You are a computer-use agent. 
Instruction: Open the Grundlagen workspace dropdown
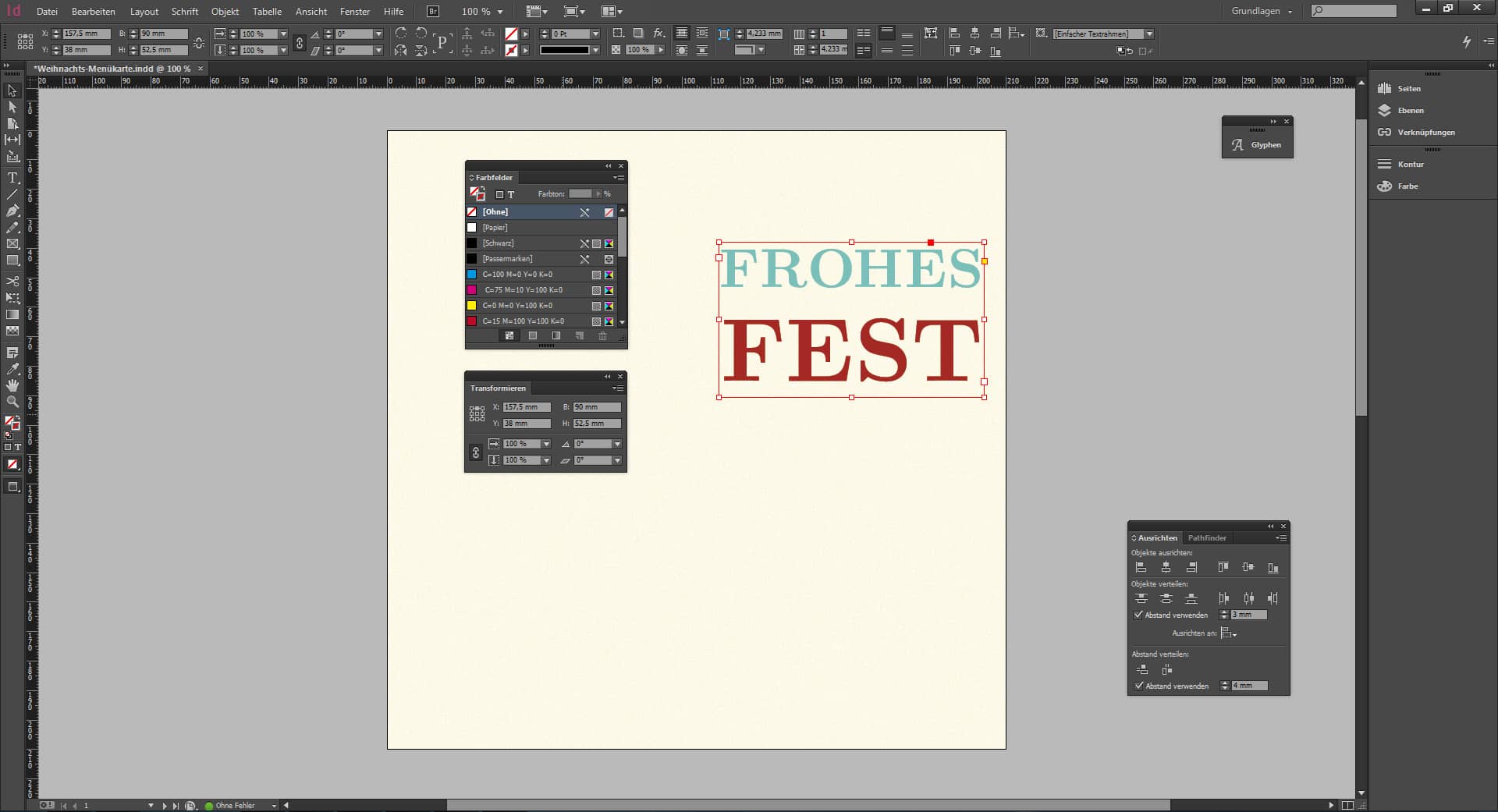[1262, 12]
